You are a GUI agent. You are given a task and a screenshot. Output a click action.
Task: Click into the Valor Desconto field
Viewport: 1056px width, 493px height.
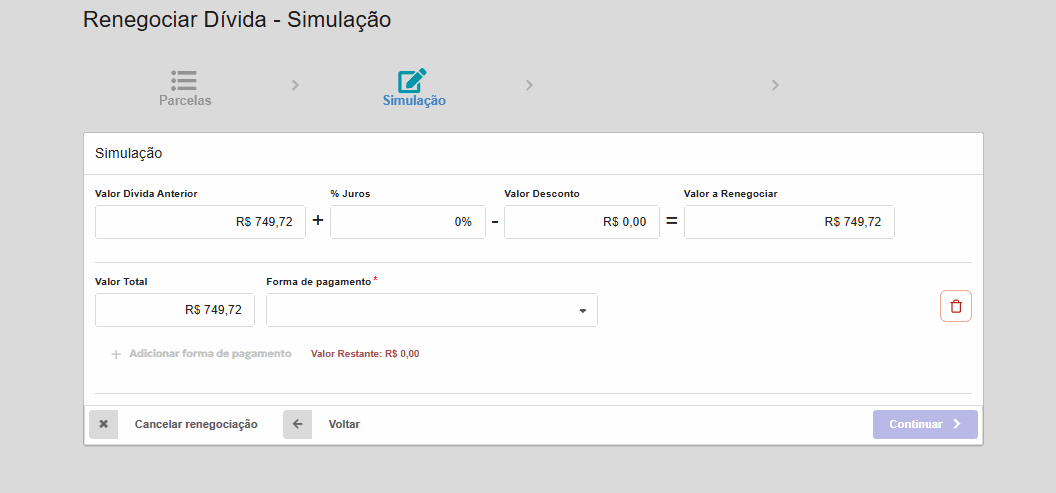coord(581,222)
